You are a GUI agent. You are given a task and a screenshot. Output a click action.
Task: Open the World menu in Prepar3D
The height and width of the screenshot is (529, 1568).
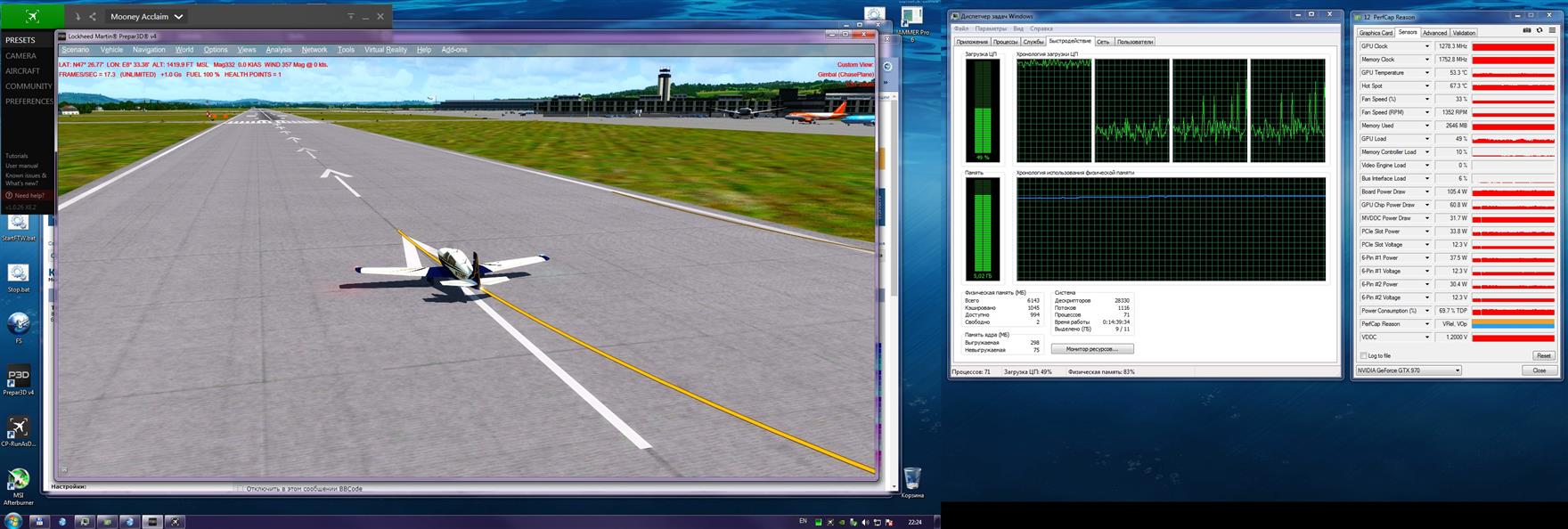(184, 50)
